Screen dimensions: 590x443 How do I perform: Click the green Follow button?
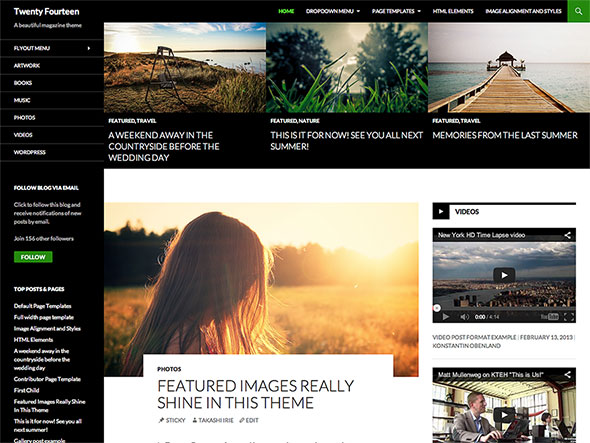point(33,257)
